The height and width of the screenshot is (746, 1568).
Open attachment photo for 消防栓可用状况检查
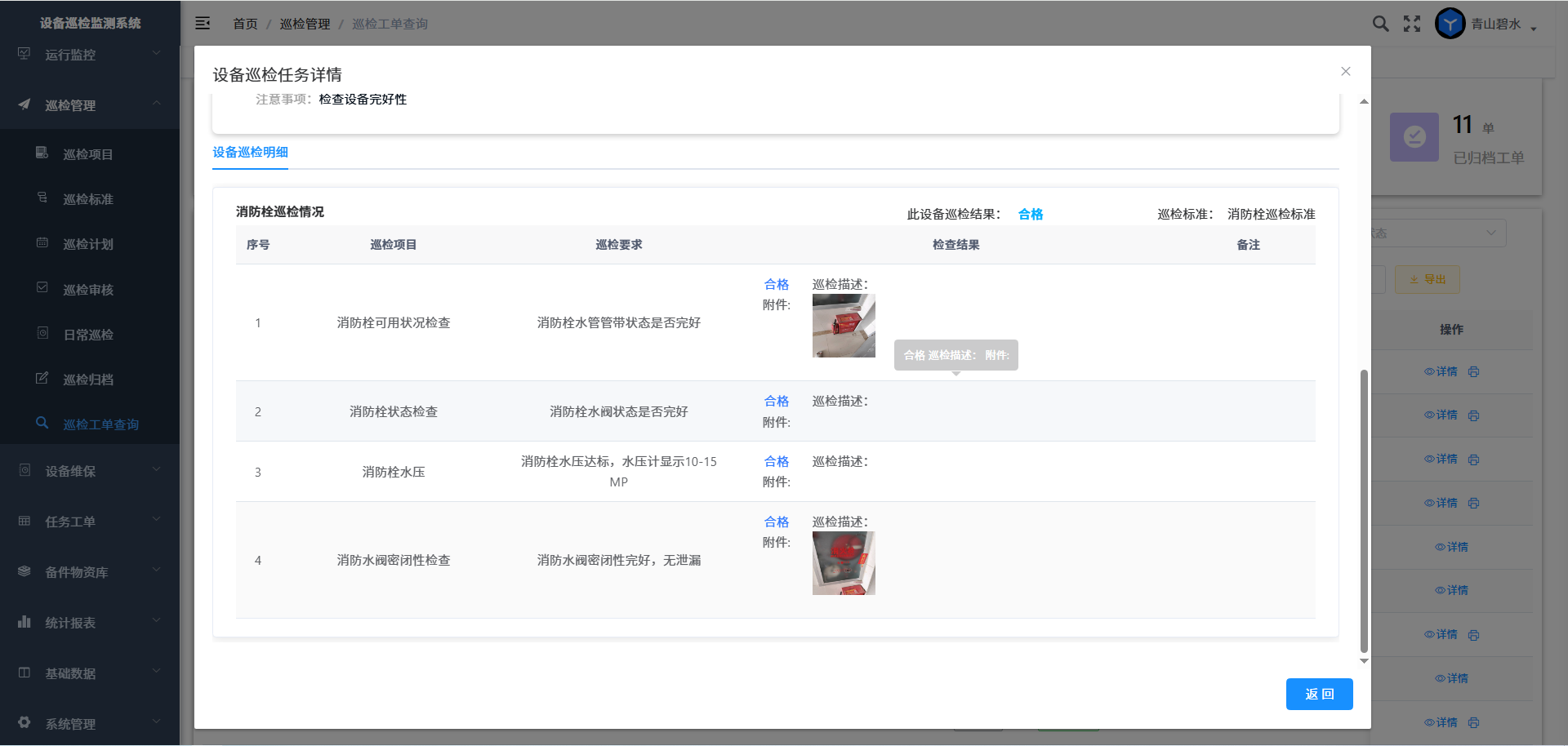(844, 326)
